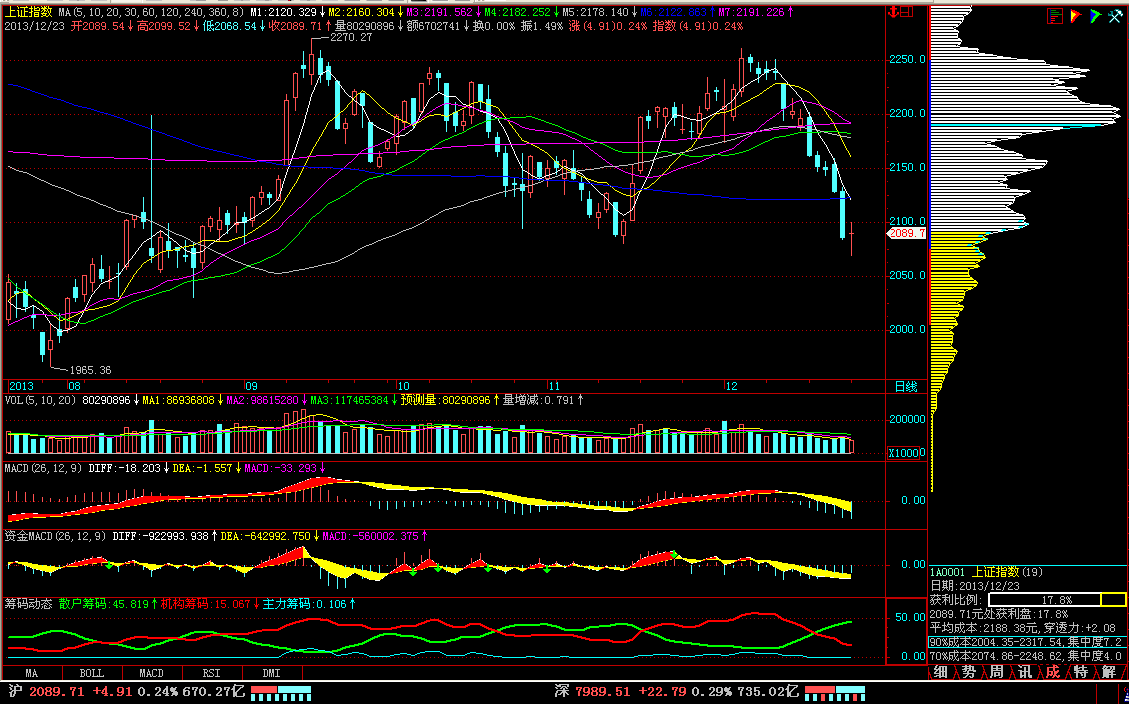The image size is (1129, 704).
Task: Click the Shenzhen red-cyan market breadth bar
Action: tap(835, 693)
